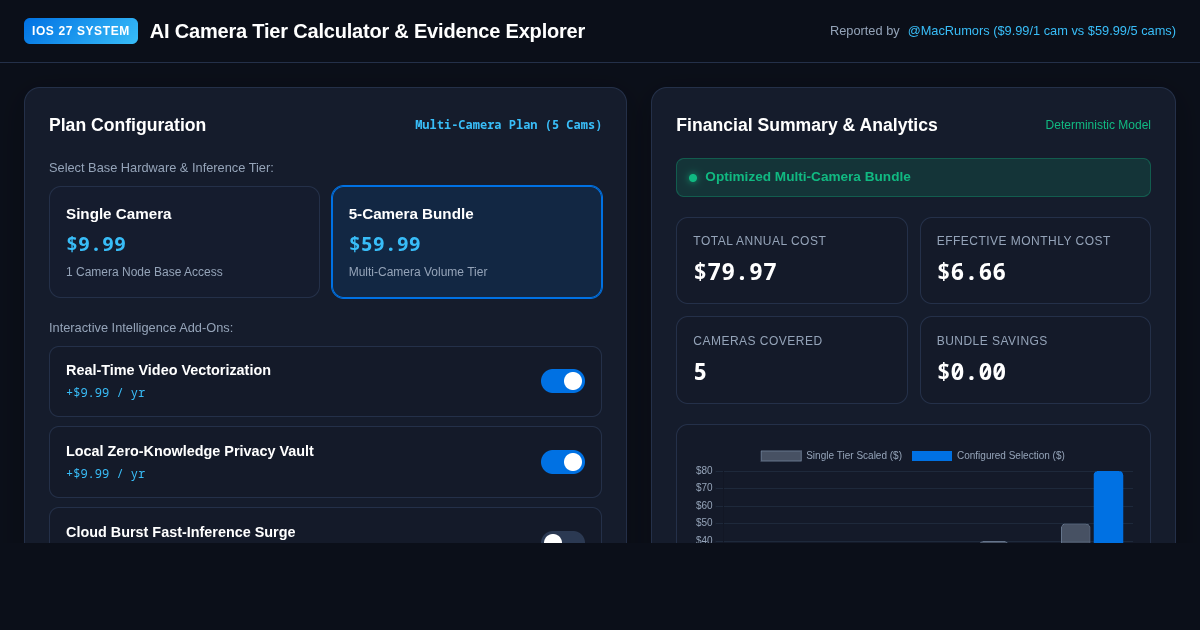Toggle Configured Selection legend swatch
The width and height of the screenshot is (1200, 630).
[x=931, y=456]
